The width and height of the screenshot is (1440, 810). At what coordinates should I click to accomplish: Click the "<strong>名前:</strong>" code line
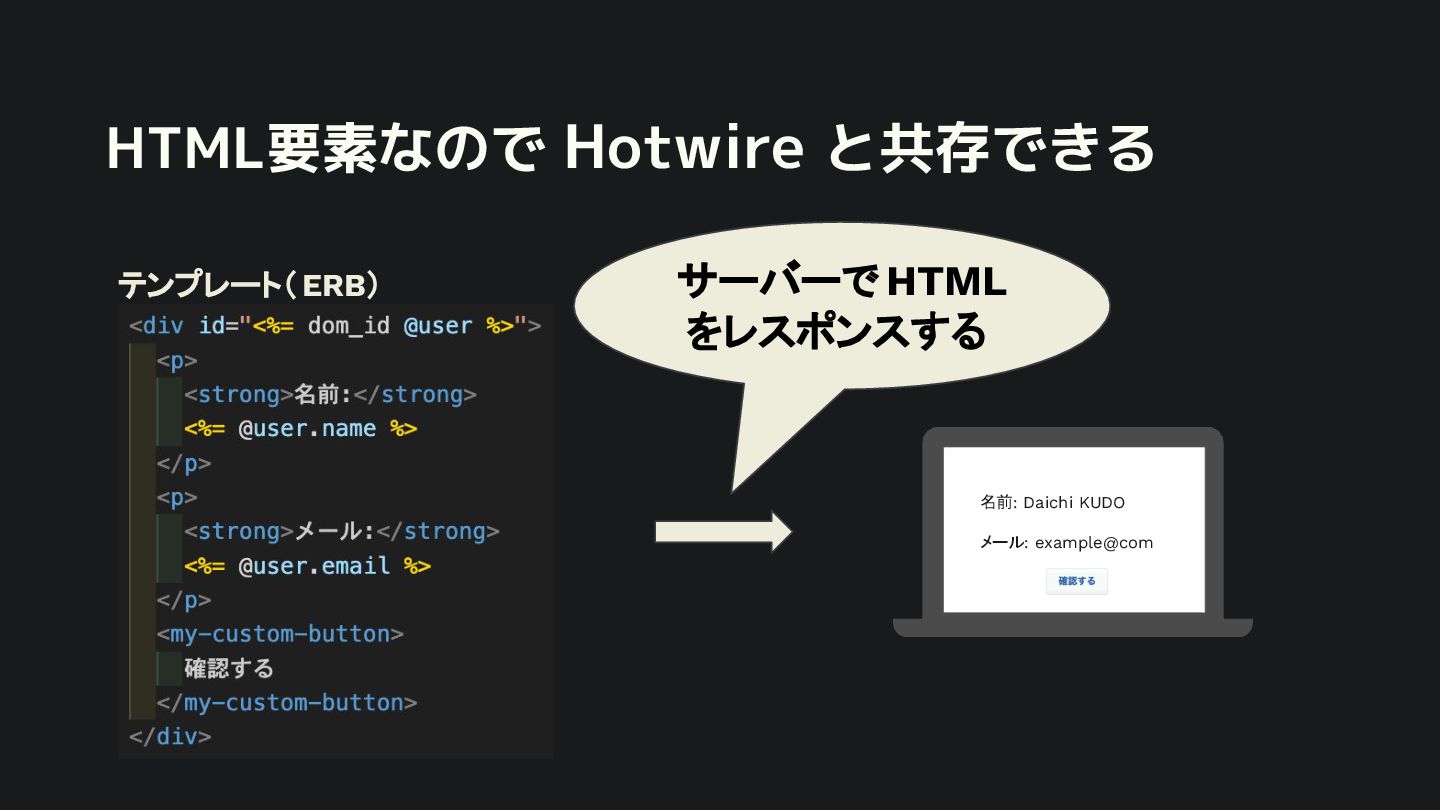(331, 394)
